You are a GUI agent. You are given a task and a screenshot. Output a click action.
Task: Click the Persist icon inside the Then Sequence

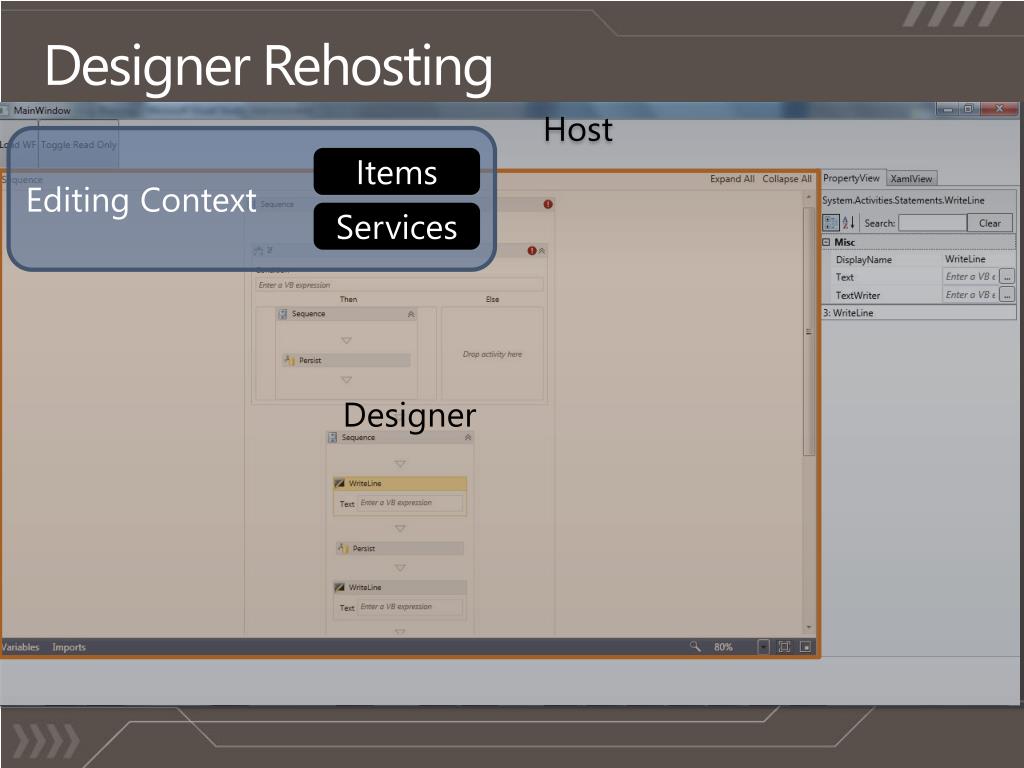click(x=289, y=360)
